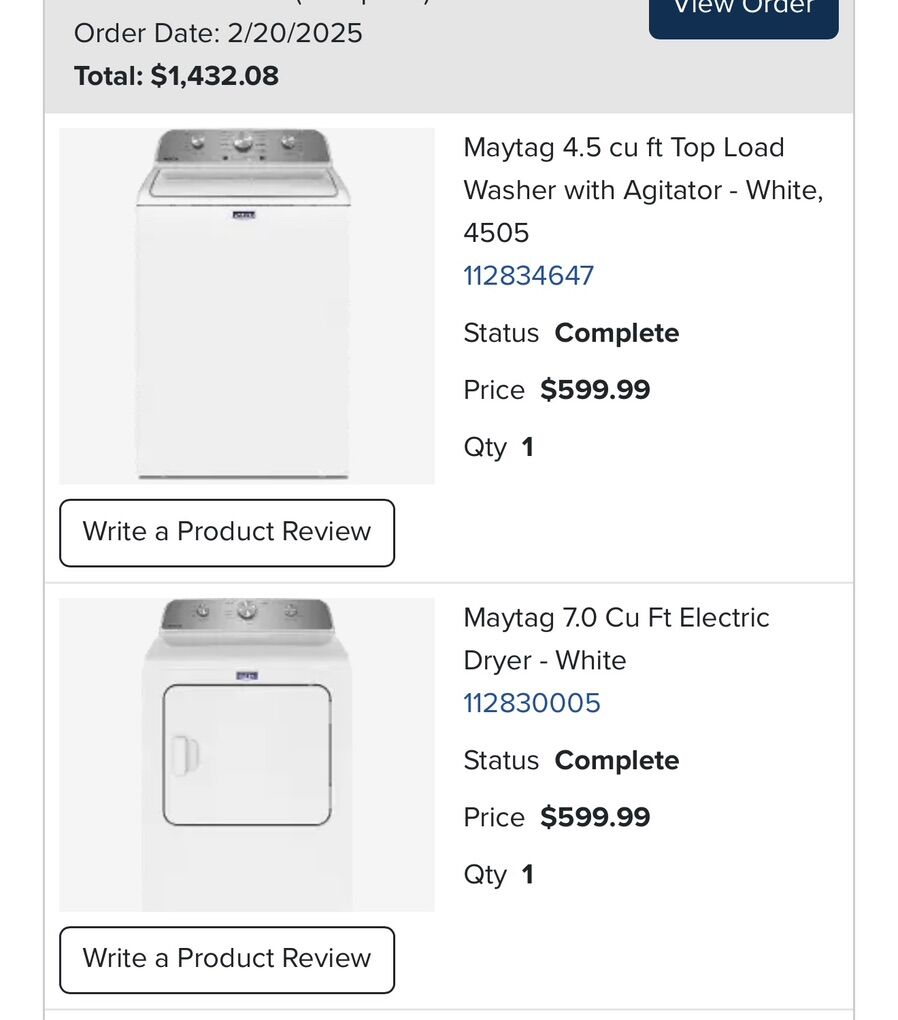Click the dryer's $599.99 price
898x1020 pixels.
tap(595, 818)
